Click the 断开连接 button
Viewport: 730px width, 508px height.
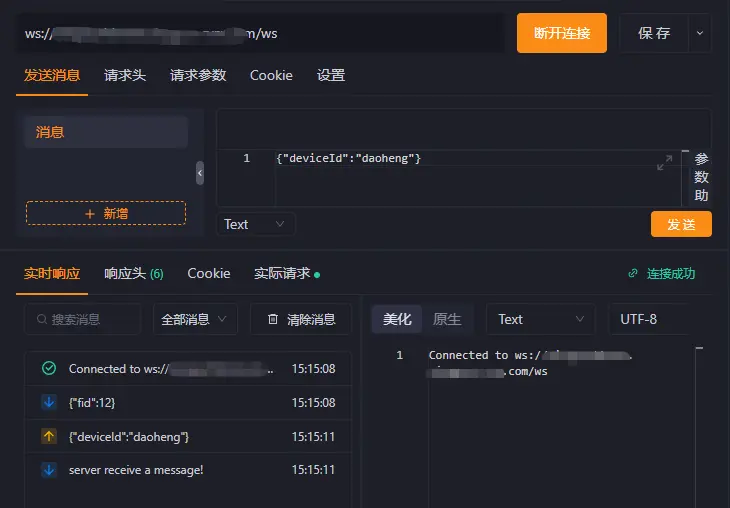point(561,33)
